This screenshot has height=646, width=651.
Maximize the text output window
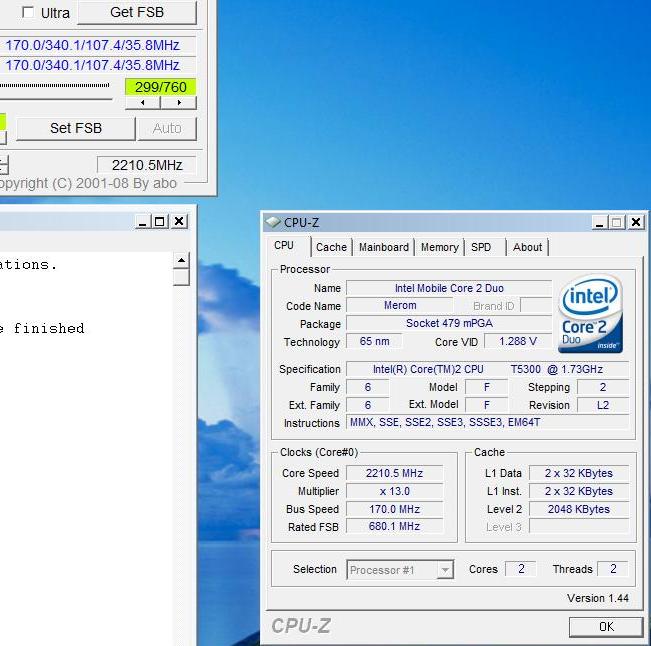point(159,221)
